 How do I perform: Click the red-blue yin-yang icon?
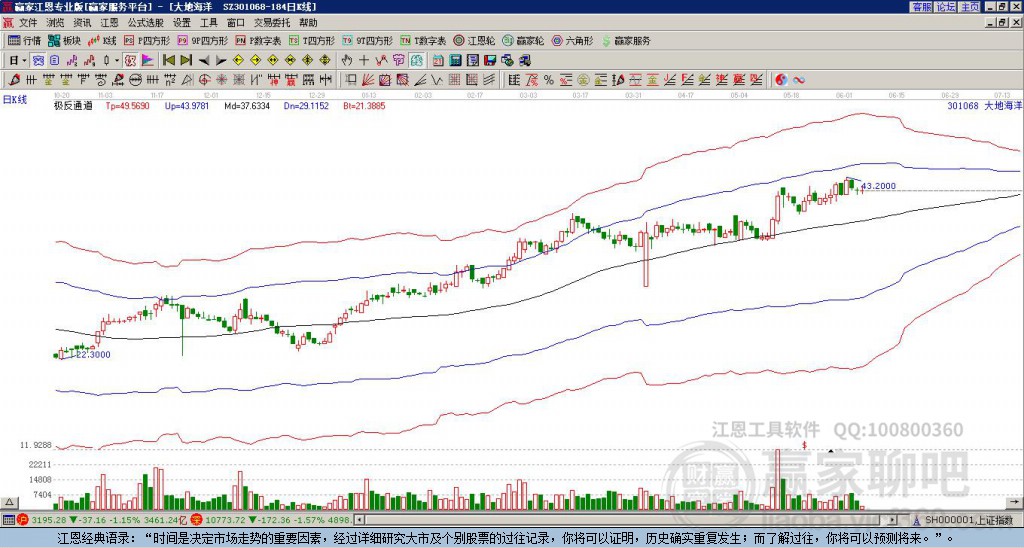tap(781, 80)
